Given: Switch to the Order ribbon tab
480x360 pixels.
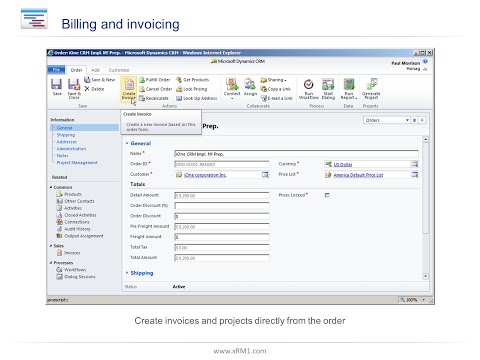Looking at the screenshot, I should coord(76,70).
